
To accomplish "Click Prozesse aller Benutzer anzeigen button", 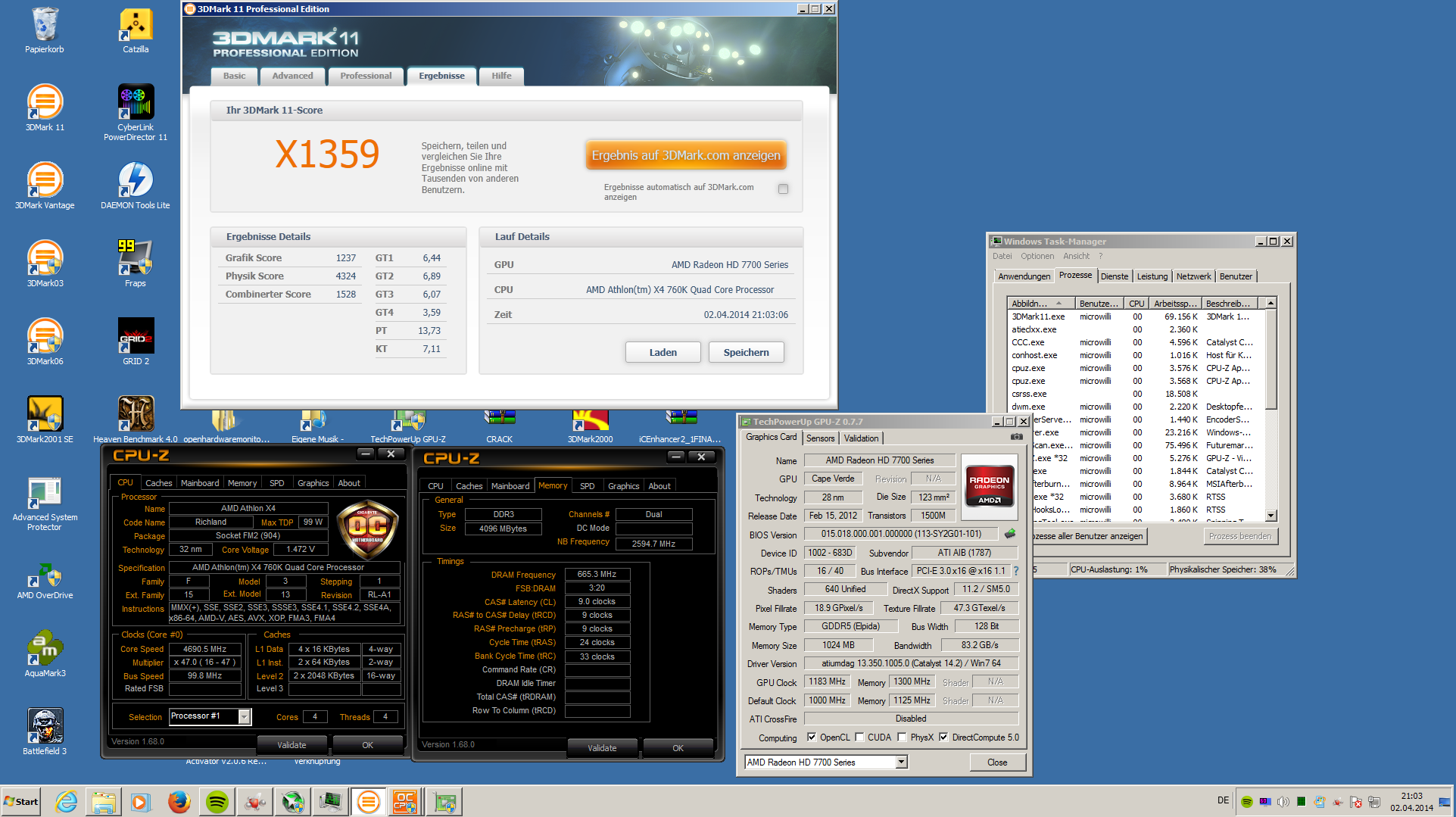I will pyautogui.click(x=1090, y=536).
